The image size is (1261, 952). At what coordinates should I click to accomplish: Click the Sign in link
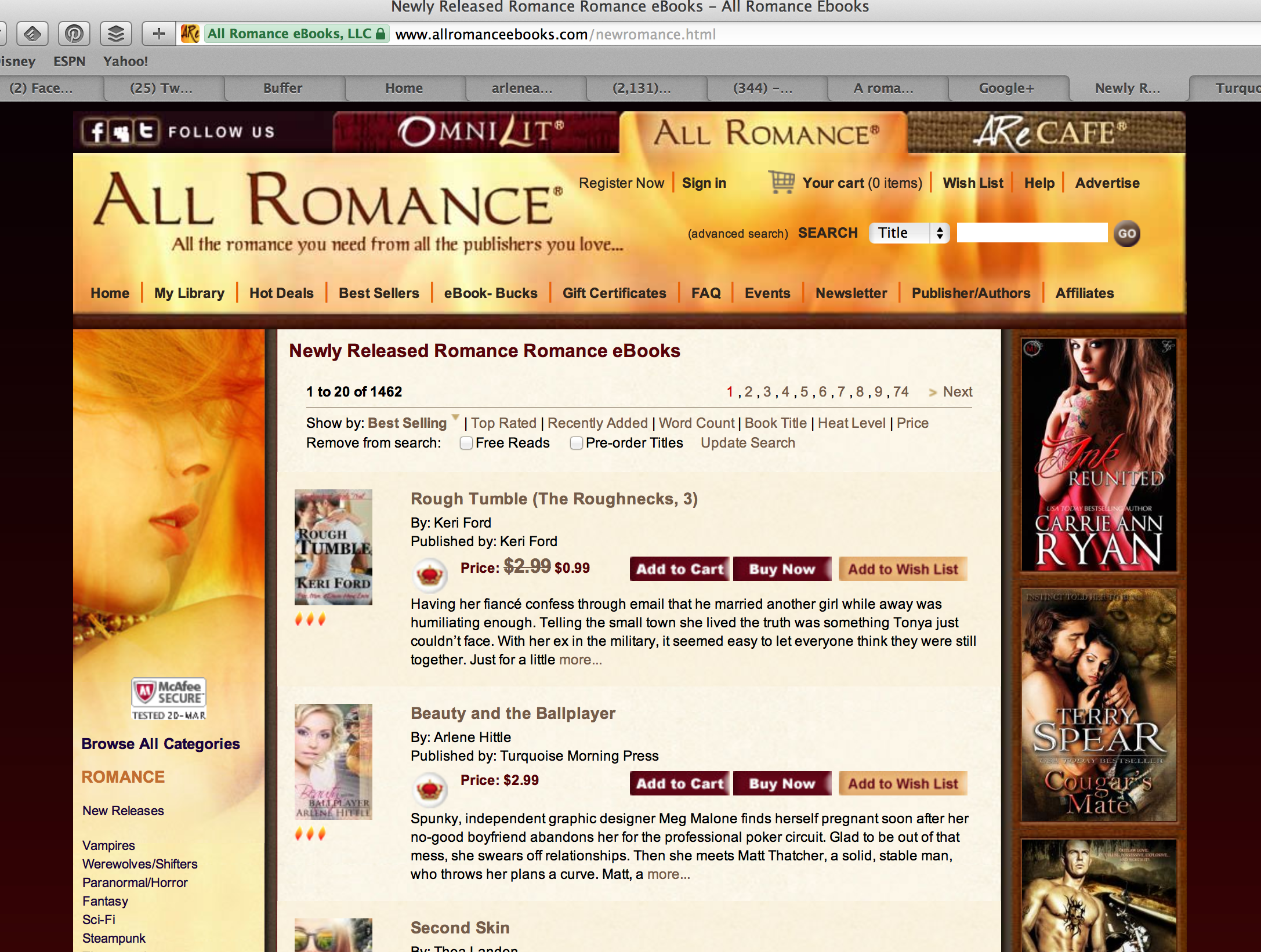704,183
